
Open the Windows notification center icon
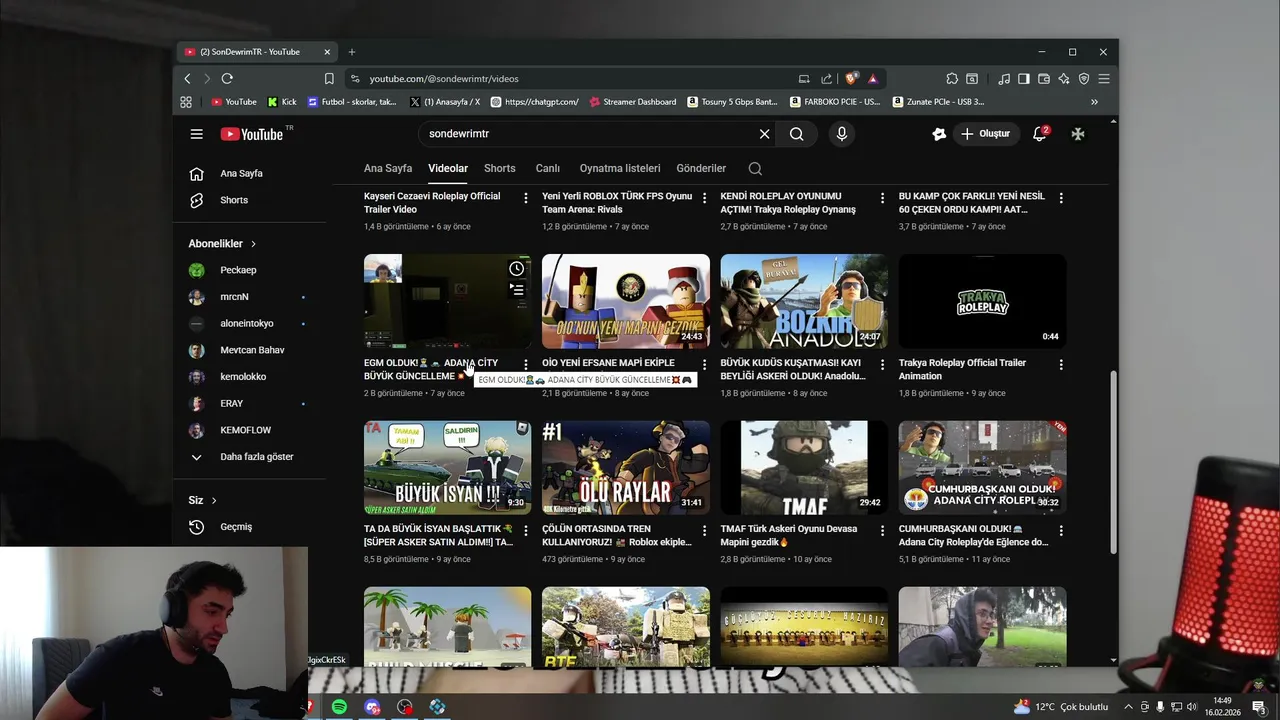(x=1260, y=707)
